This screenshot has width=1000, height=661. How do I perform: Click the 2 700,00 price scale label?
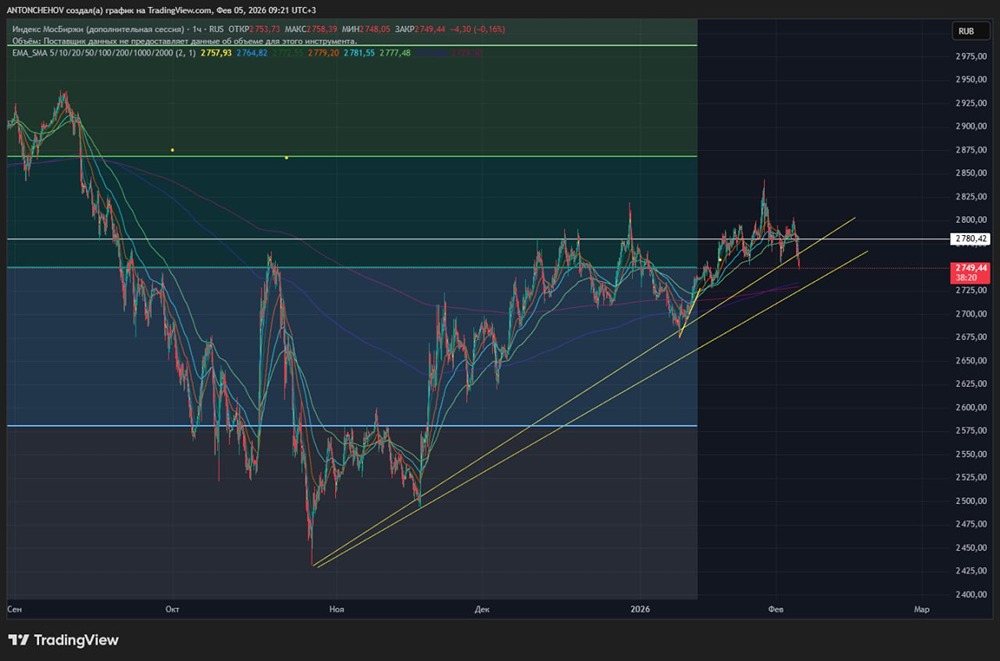pyautogui.click(x=971, y=314)
